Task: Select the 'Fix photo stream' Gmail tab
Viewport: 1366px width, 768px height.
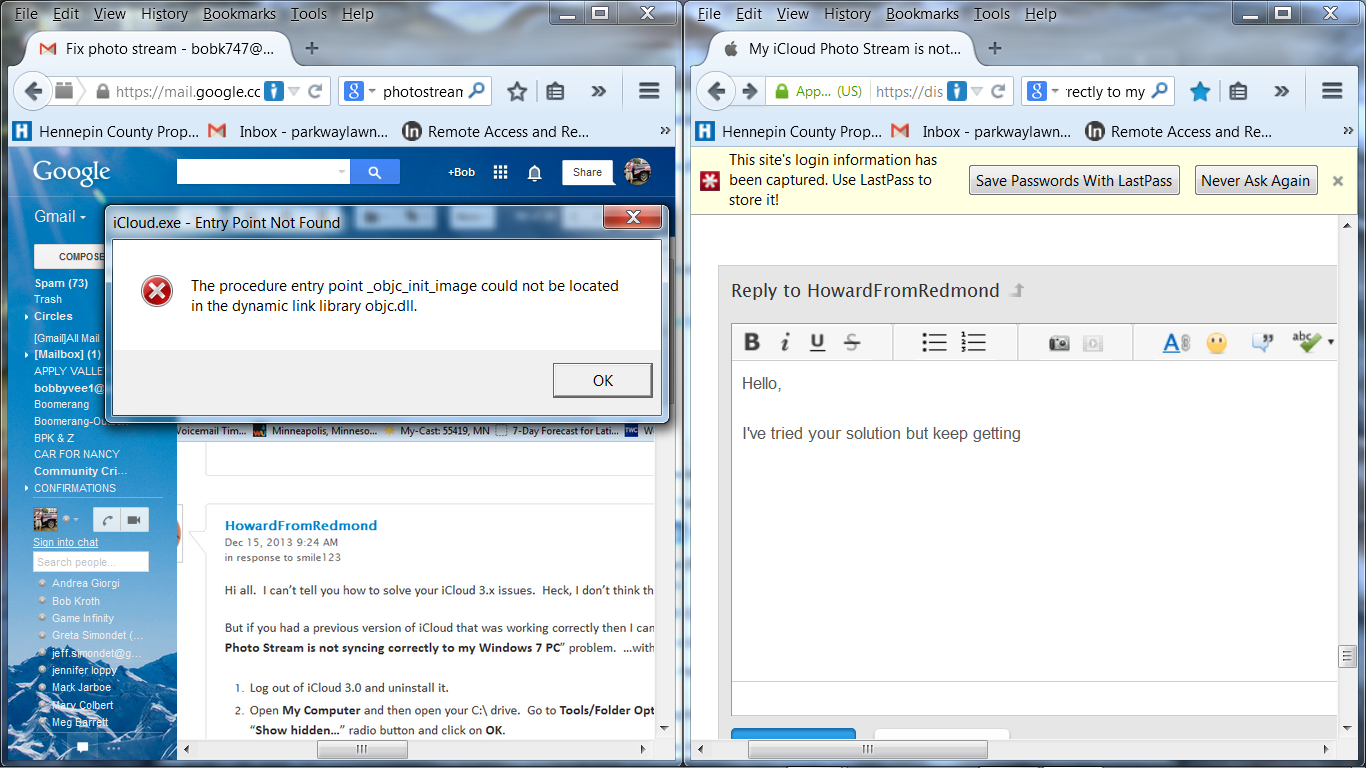Action: coord(160,48)
